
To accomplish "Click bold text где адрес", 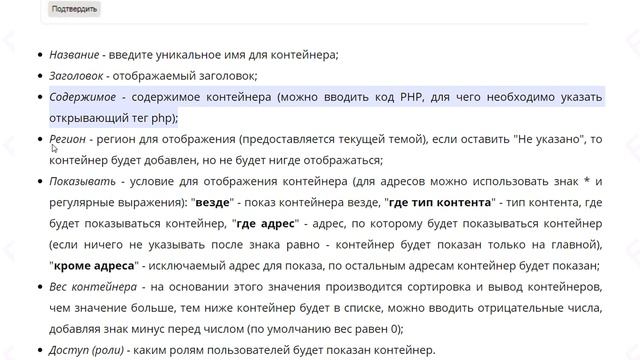I will [265, 224].
